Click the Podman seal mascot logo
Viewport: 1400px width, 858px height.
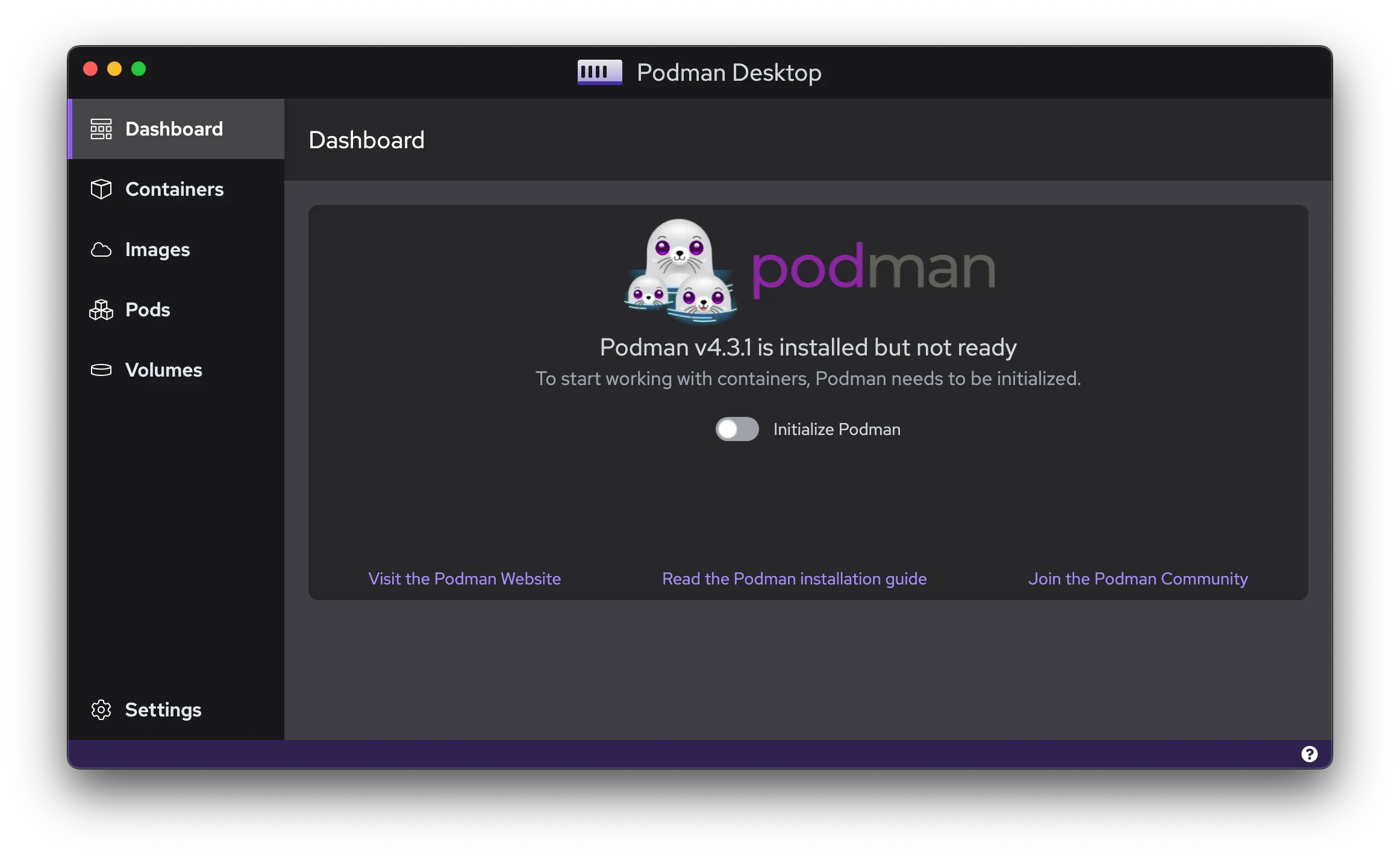tap(678, 271)
